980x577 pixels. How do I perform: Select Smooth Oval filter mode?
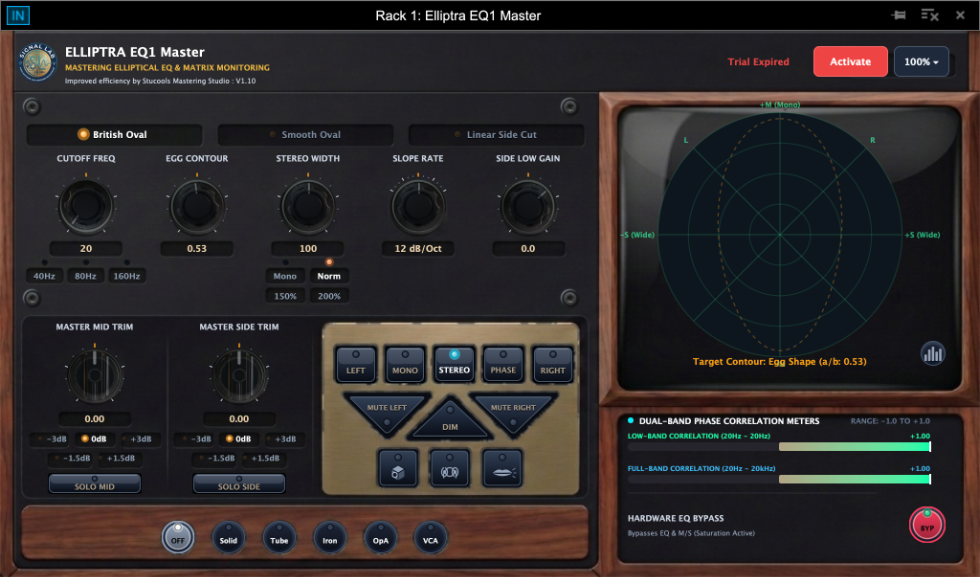coord(306,134)
